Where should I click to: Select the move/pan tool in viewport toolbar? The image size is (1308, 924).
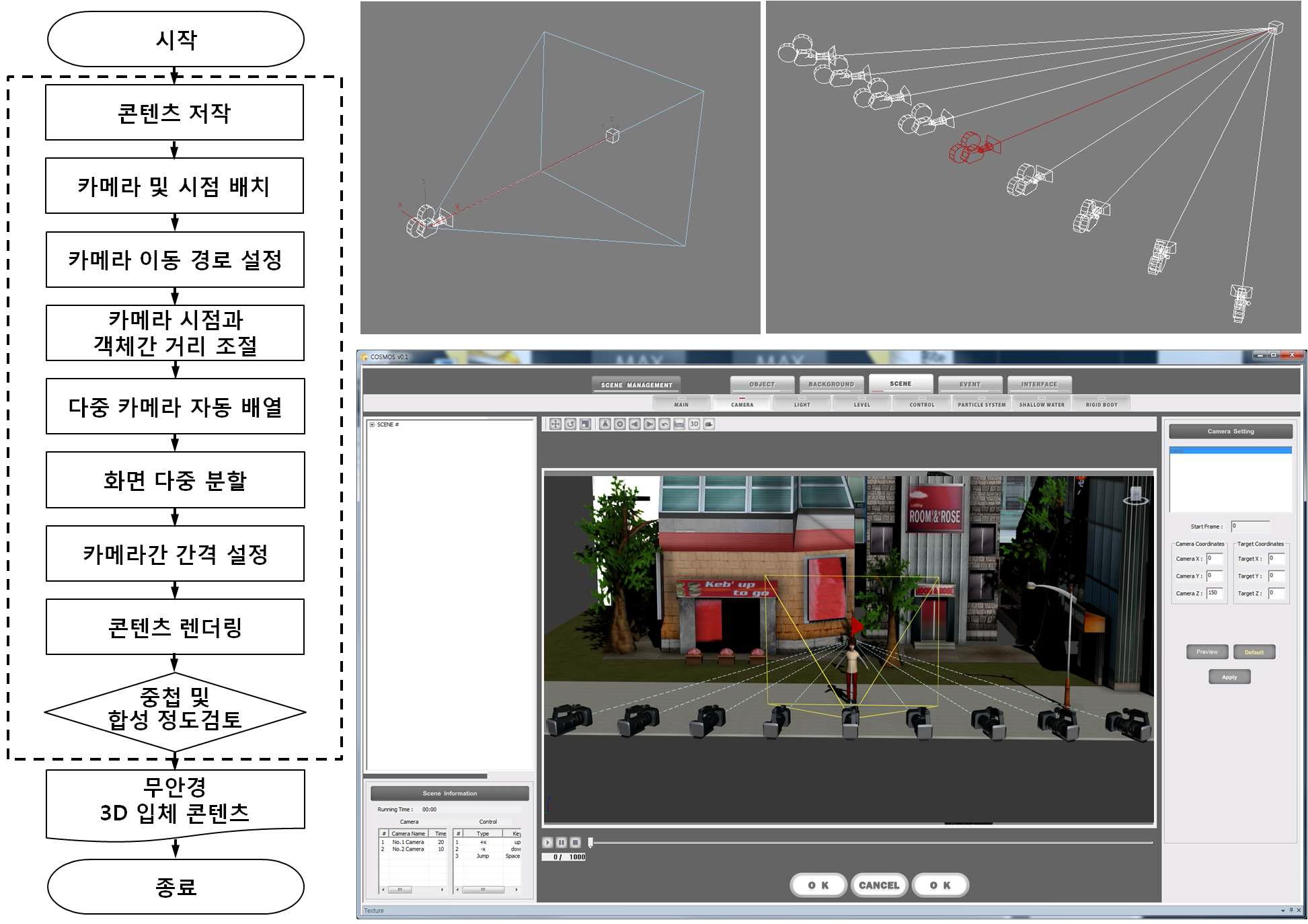click(555, 424)
